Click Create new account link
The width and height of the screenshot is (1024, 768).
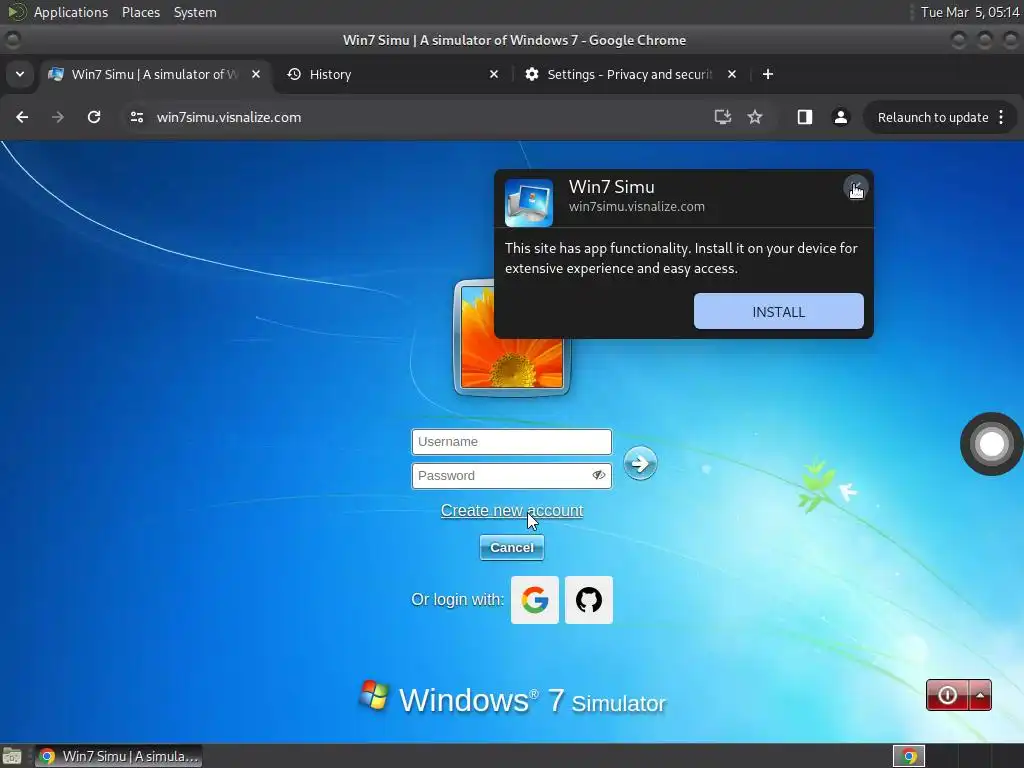tap(512, 510)
